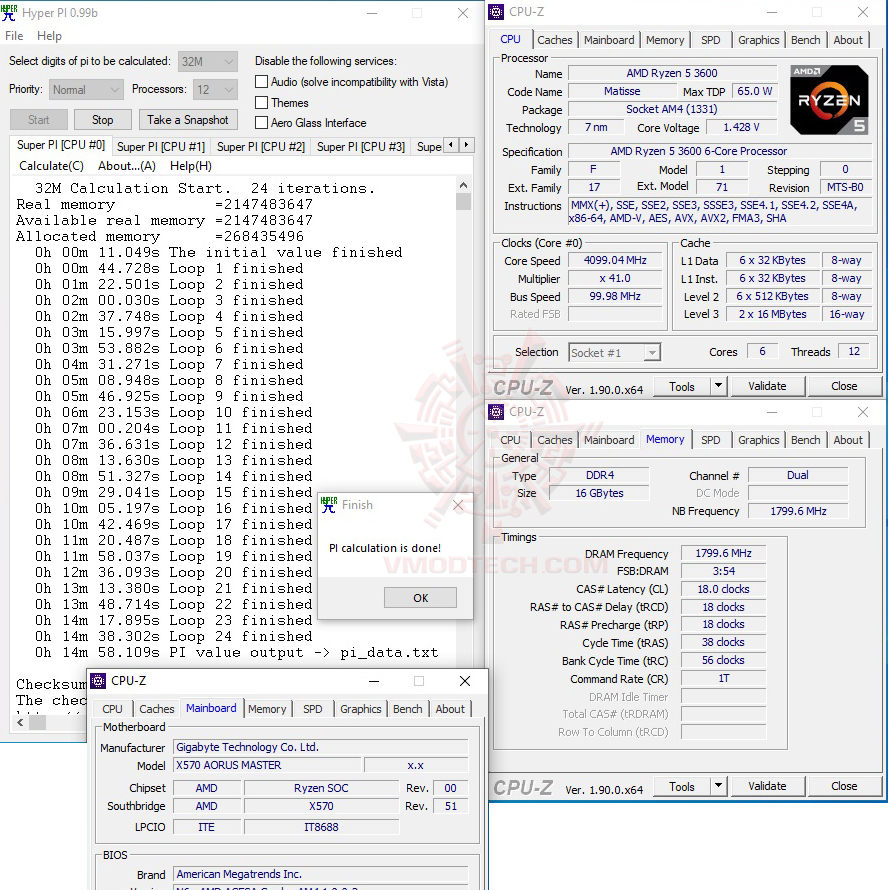888x890 pixels.
Task: Click the up arrow of the log scrollbar
Action: 463,186
